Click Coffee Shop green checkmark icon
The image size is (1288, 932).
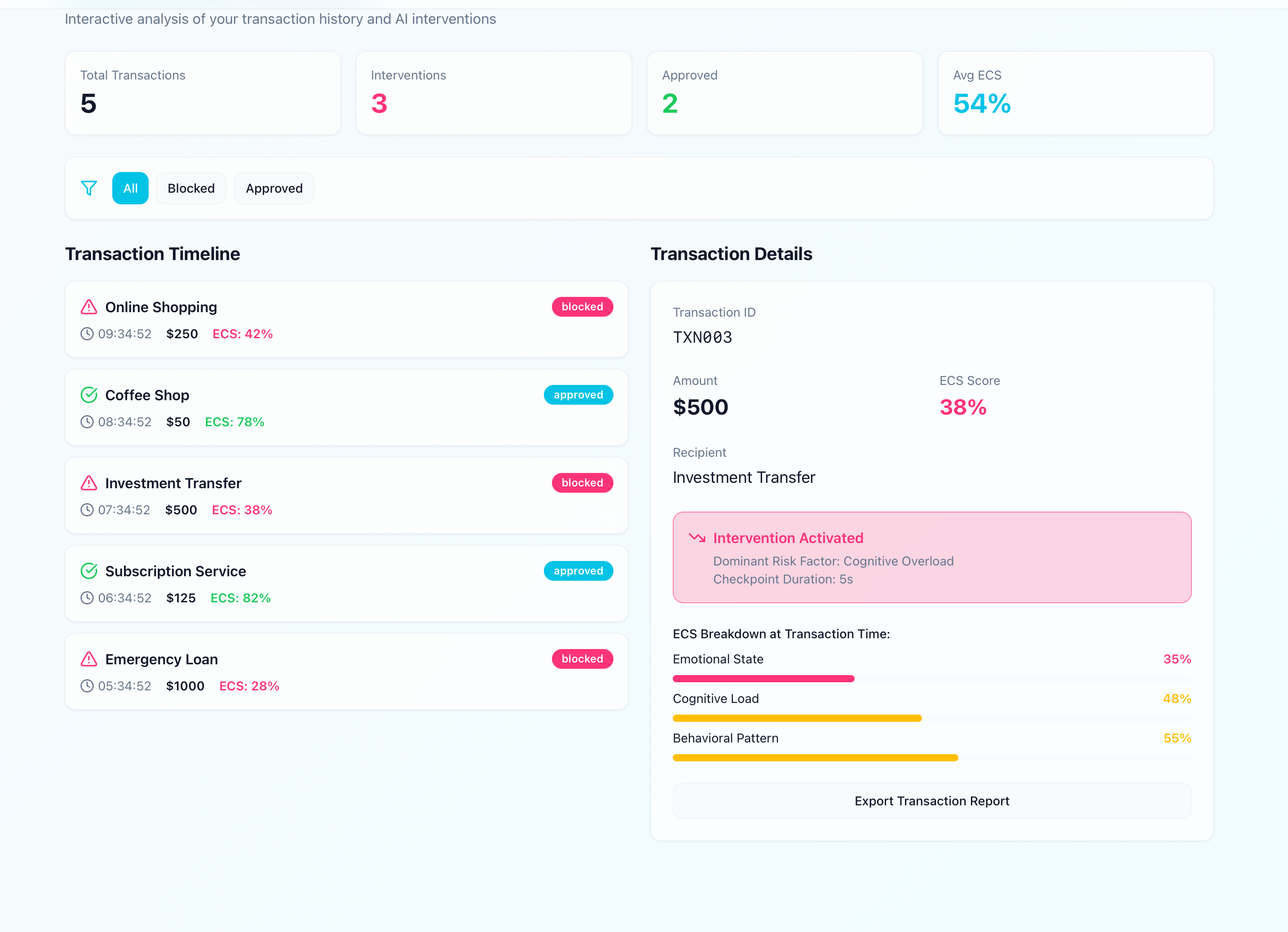click(88, 395)
